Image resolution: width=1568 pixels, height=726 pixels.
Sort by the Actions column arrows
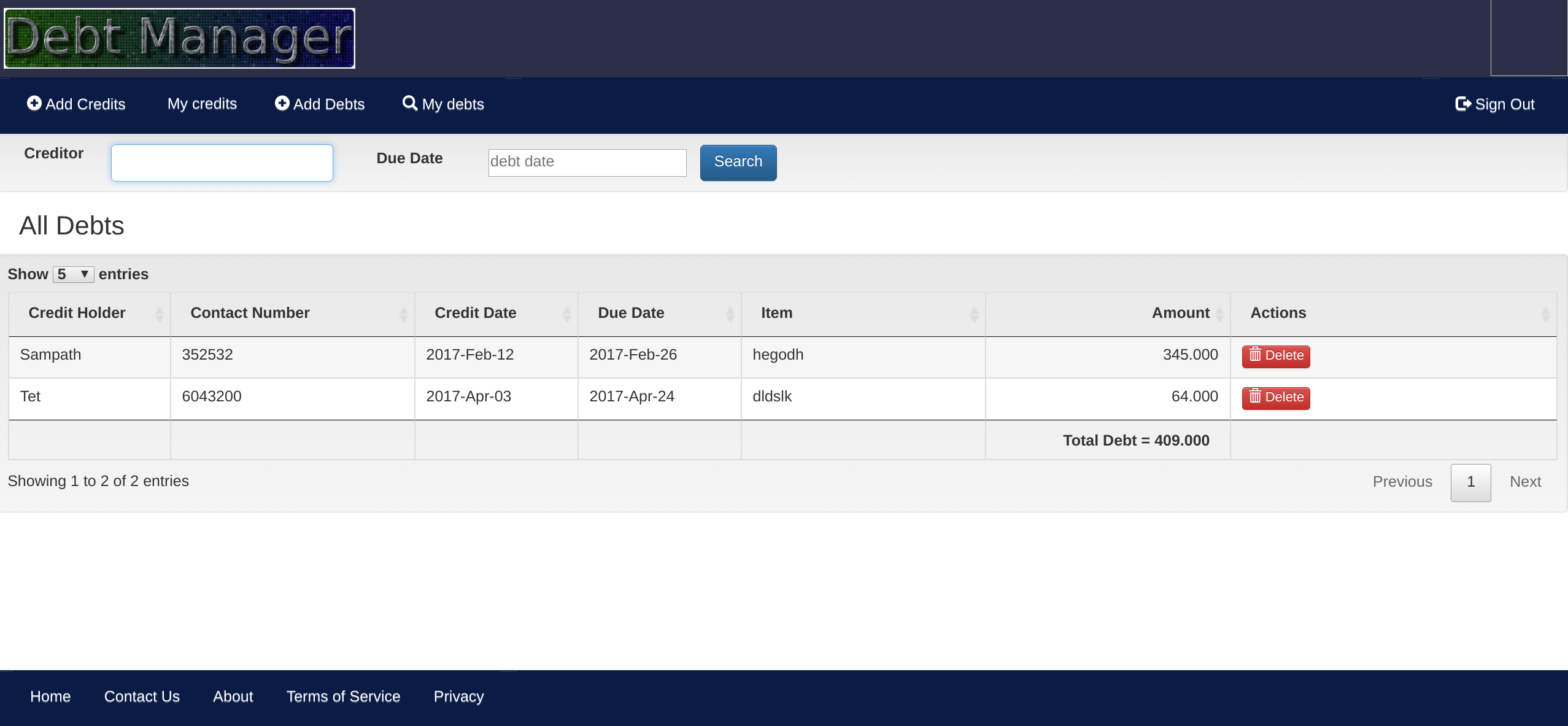point(1546,314)
